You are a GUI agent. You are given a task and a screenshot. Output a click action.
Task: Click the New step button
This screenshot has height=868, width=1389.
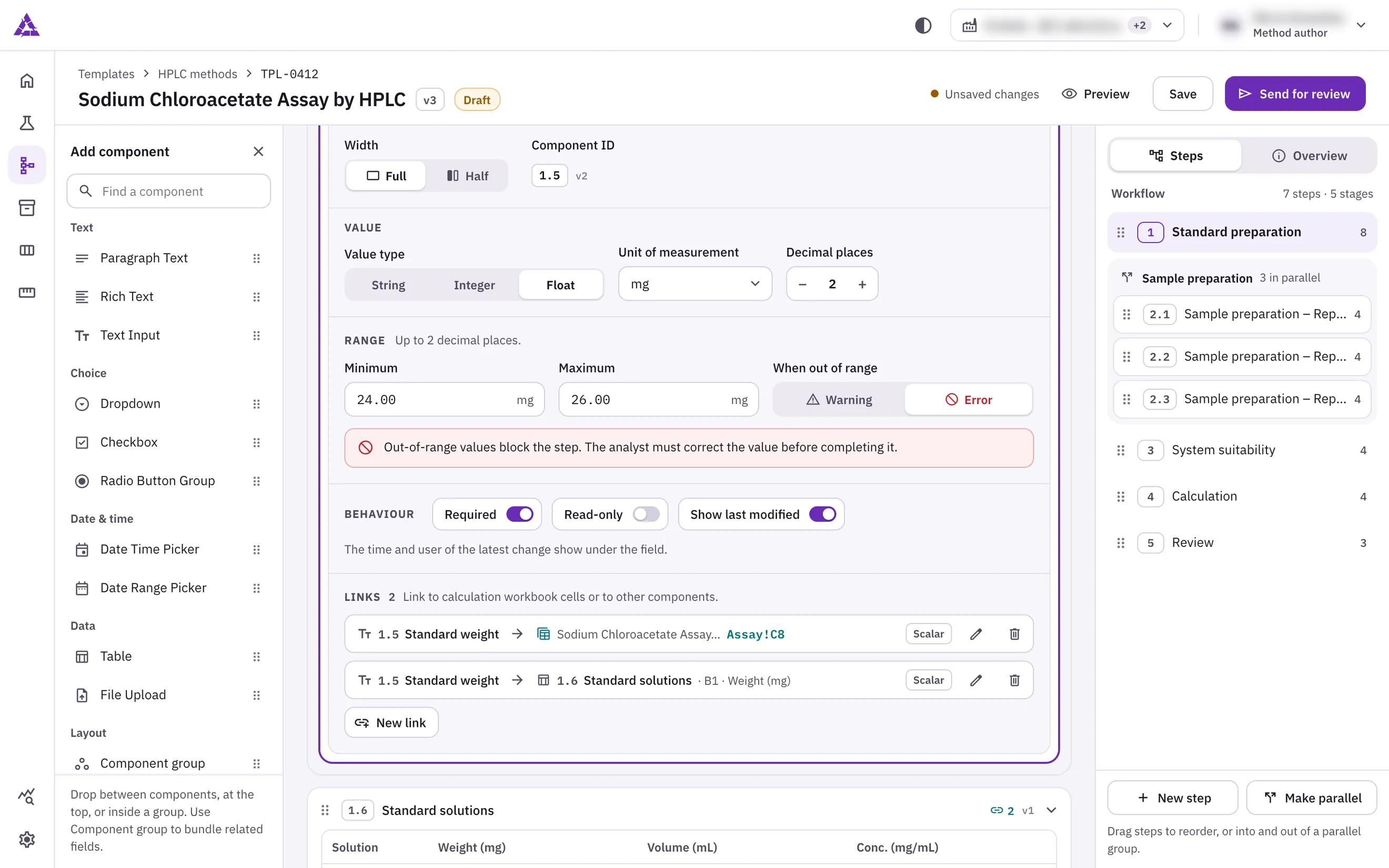[1173, 798]
